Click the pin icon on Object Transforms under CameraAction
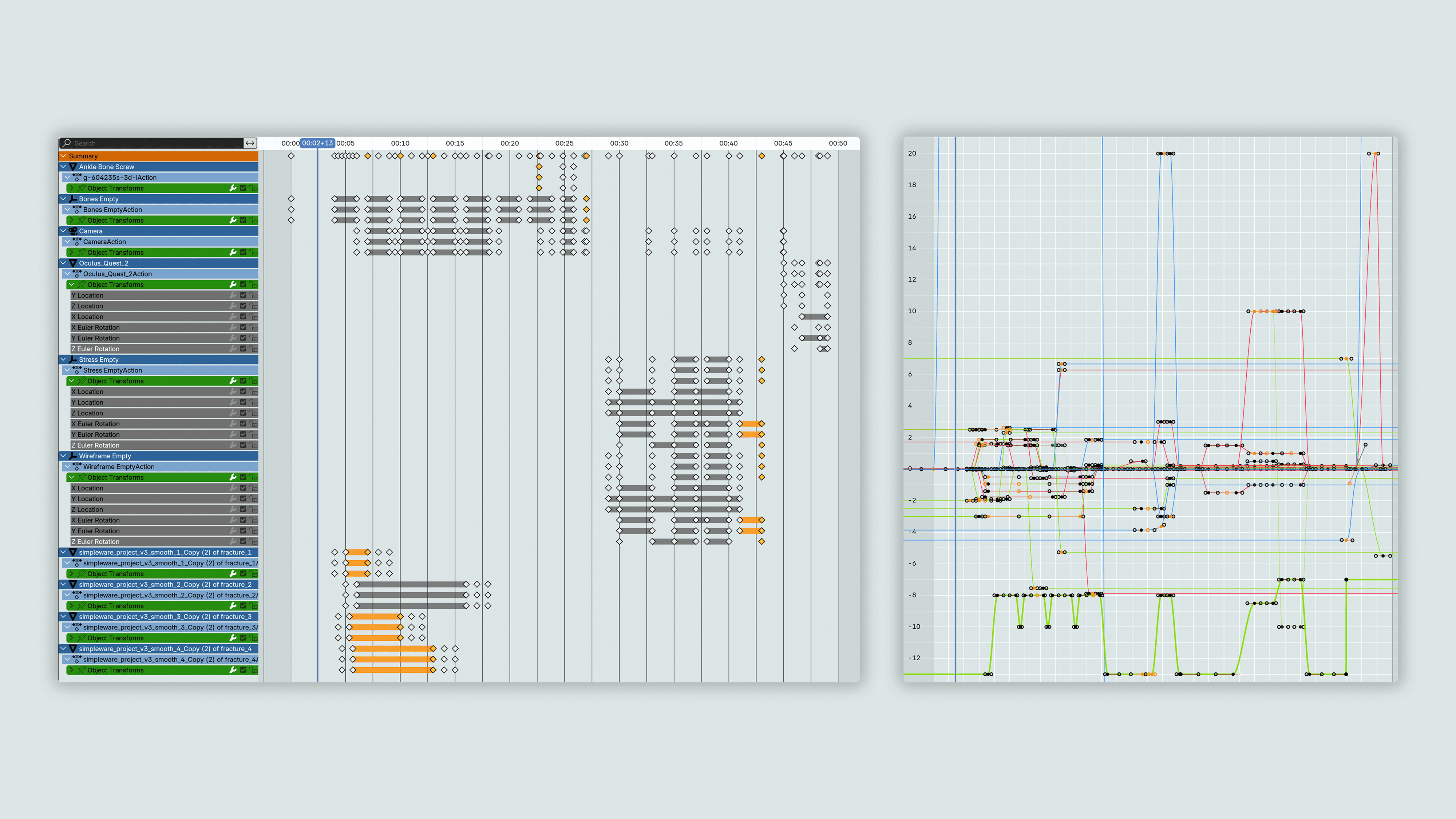The height and width of the screenshot is (819, 1456). point(82,253)
